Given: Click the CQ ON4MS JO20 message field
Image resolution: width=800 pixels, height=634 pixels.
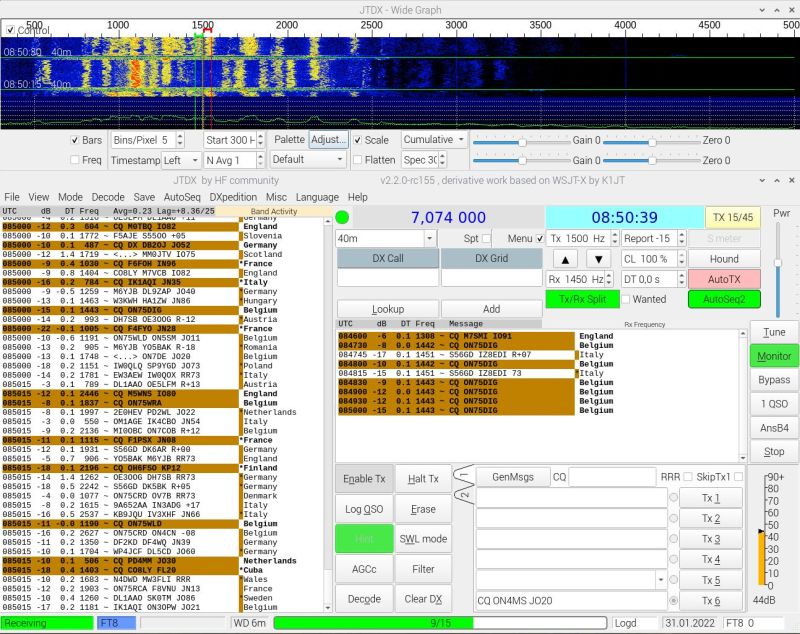Looking at the screenshot, I should coord(571,601).
